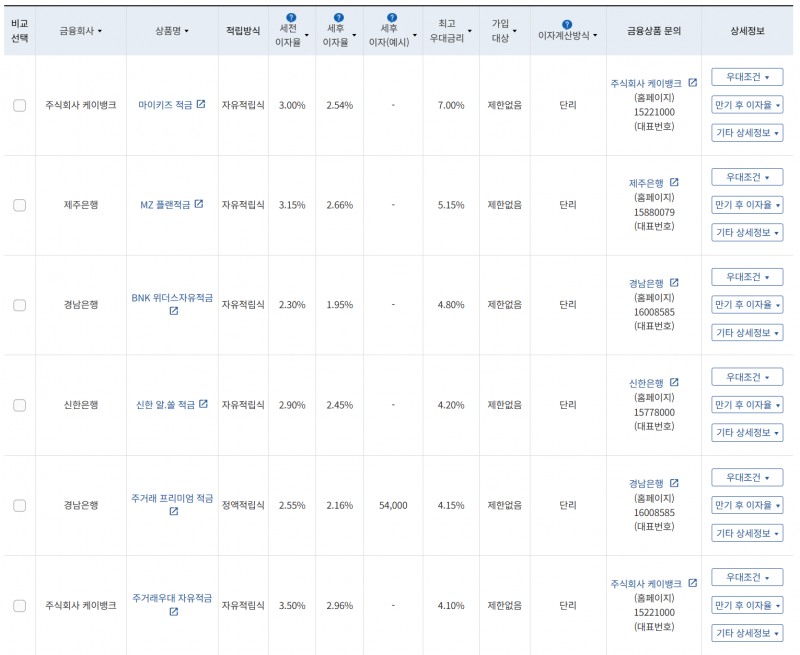Sort by 세후 이자(예시) column arrow
Image resolution: width=800 pixels, height=655 pixels.
tap(415, 35)
